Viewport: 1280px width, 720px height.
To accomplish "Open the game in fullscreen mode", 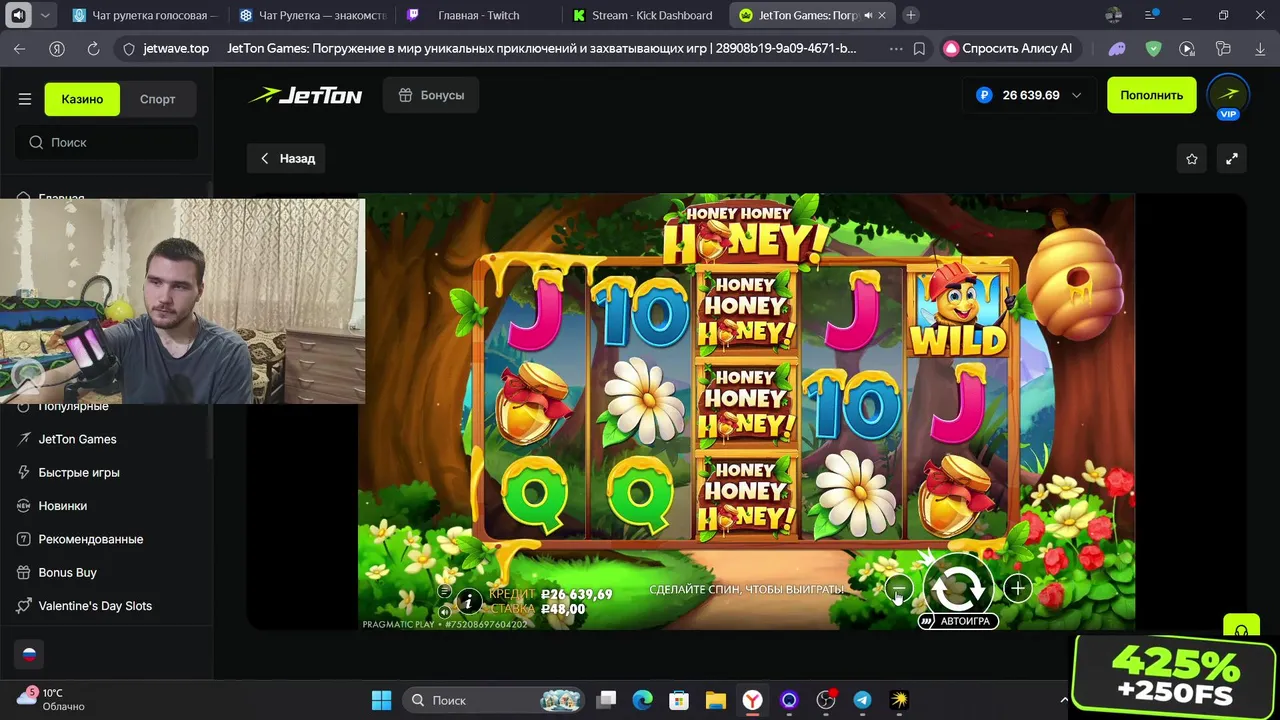I will click(1232, 158).
